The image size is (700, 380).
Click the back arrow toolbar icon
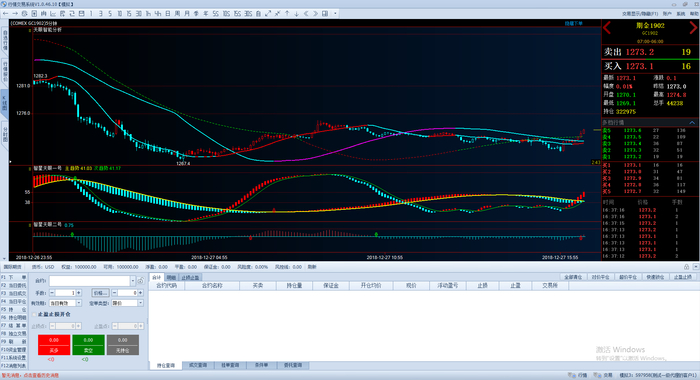click(5, 14)
